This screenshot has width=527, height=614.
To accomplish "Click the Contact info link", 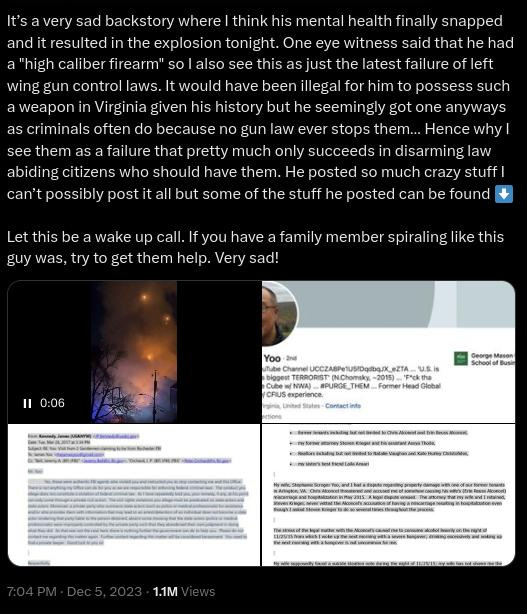I will pyautogui.click(x=343, y=406).
